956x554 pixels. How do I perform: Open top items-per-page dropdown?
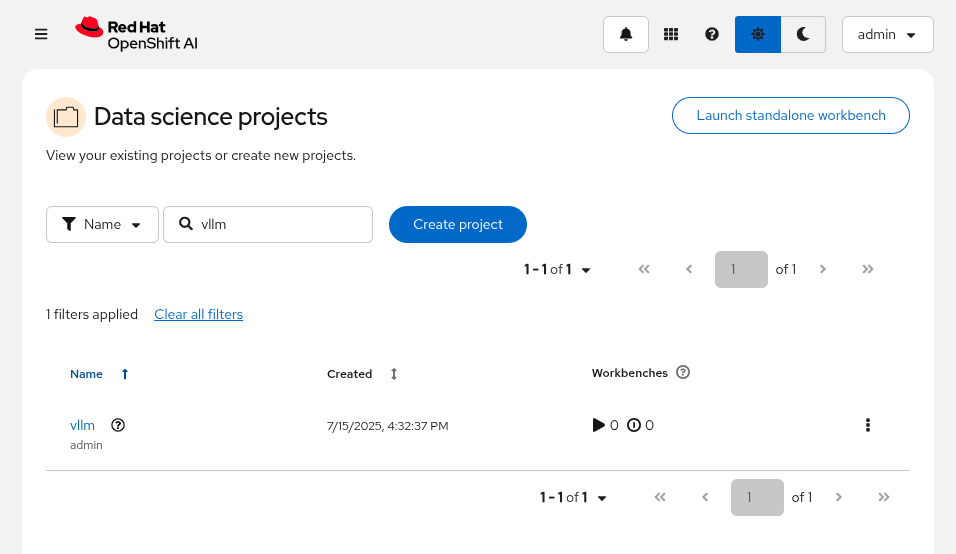(x=557, y=269)
